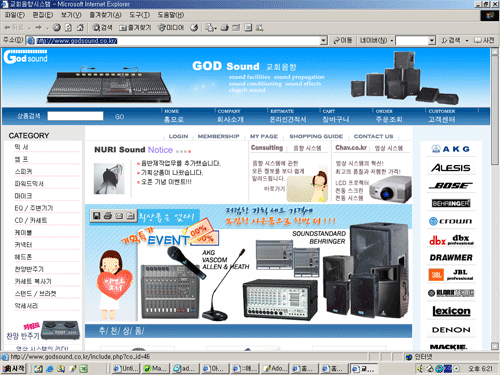Click the floppy save icon on banner
This screenshot has height=375, width=500.
point(97,216)
